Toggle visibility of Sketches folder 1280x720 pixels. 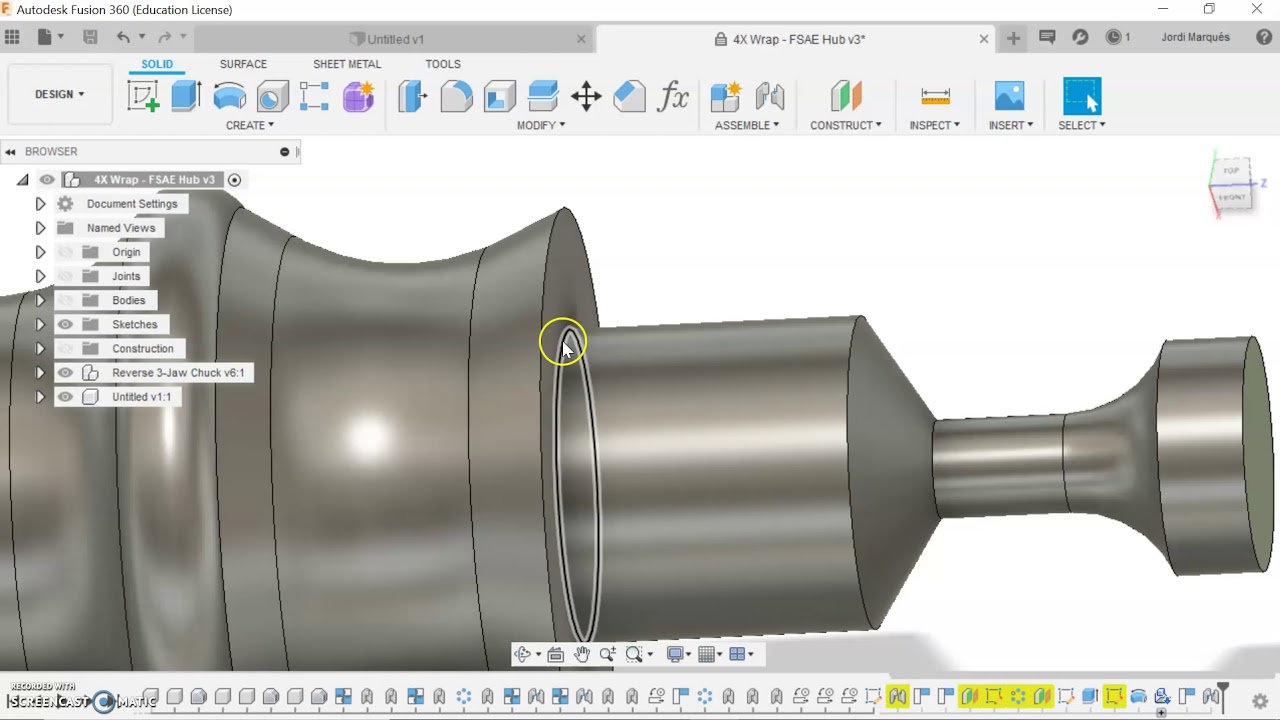pyautogui.click(x=65, y=324)
